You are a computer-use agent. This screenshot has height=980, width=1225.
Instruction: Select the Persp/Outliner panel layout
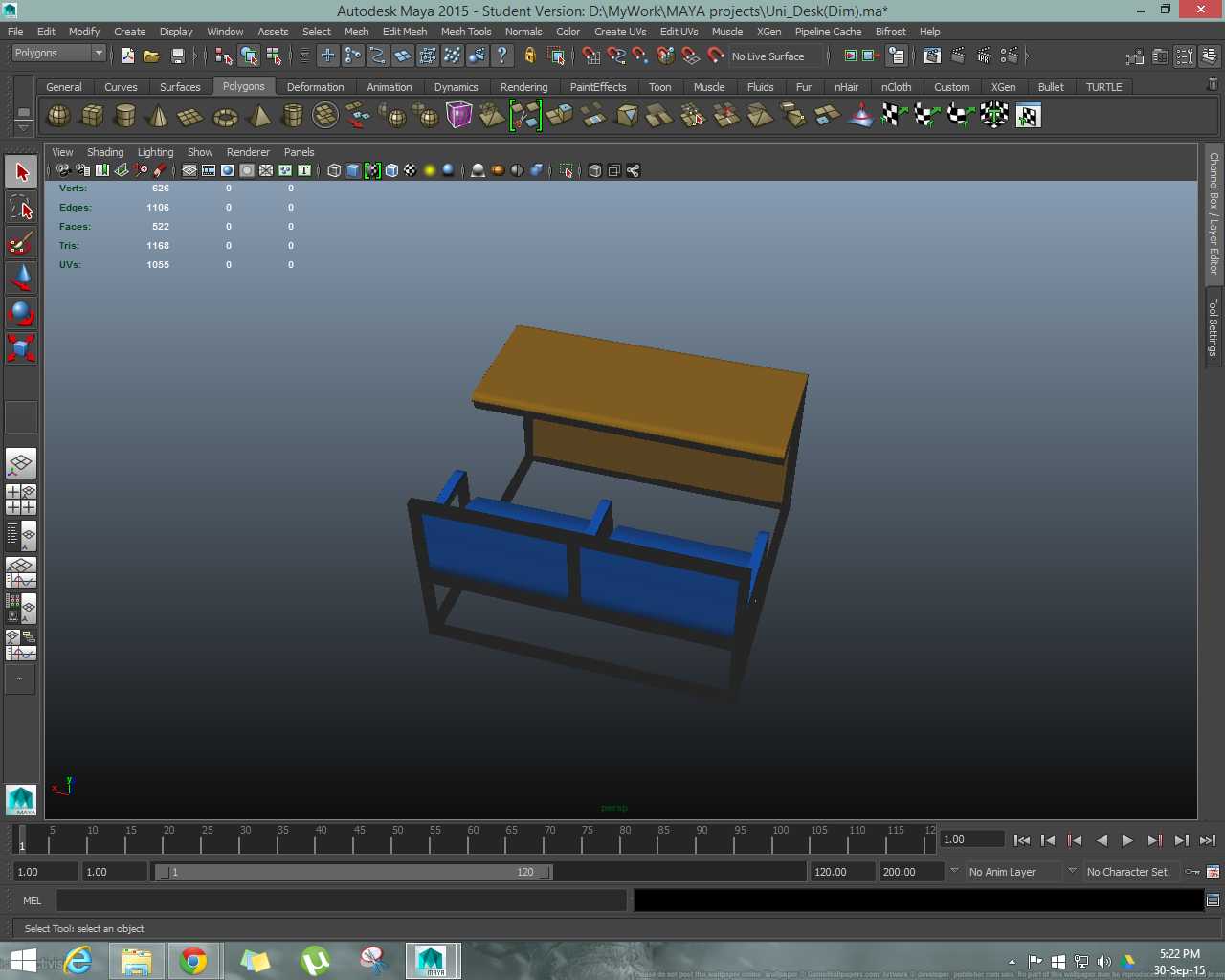21,536
